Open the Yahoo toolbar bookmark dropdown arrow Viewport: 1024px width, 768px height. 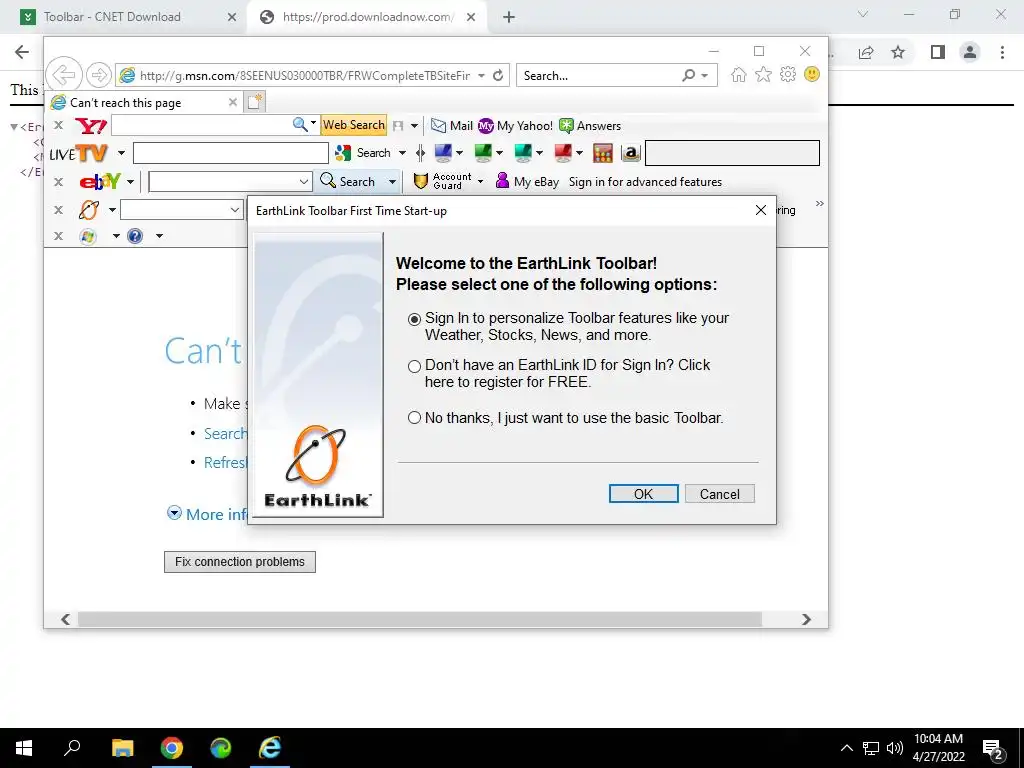click(414, 126)
